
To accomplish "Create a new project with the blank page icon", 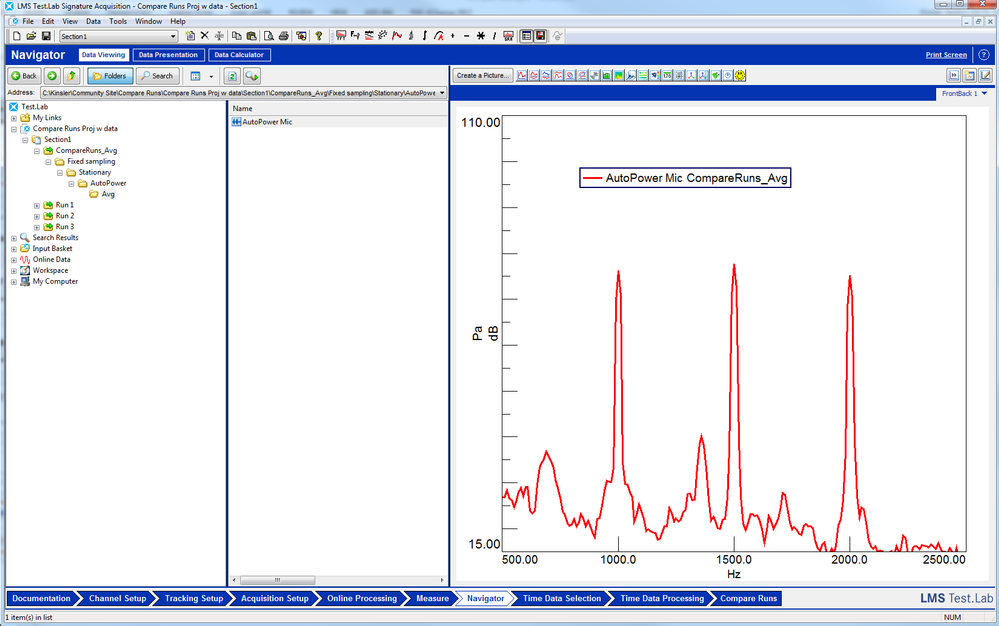I will coord(17,36).
